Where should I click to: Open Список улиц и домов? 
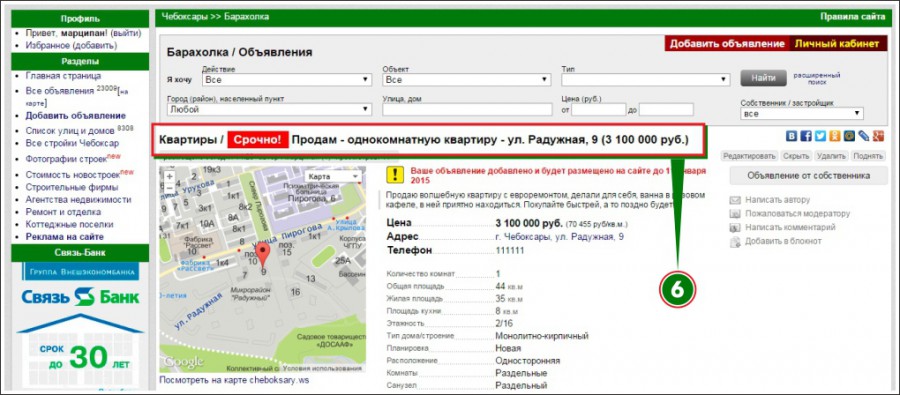[71, 131]
